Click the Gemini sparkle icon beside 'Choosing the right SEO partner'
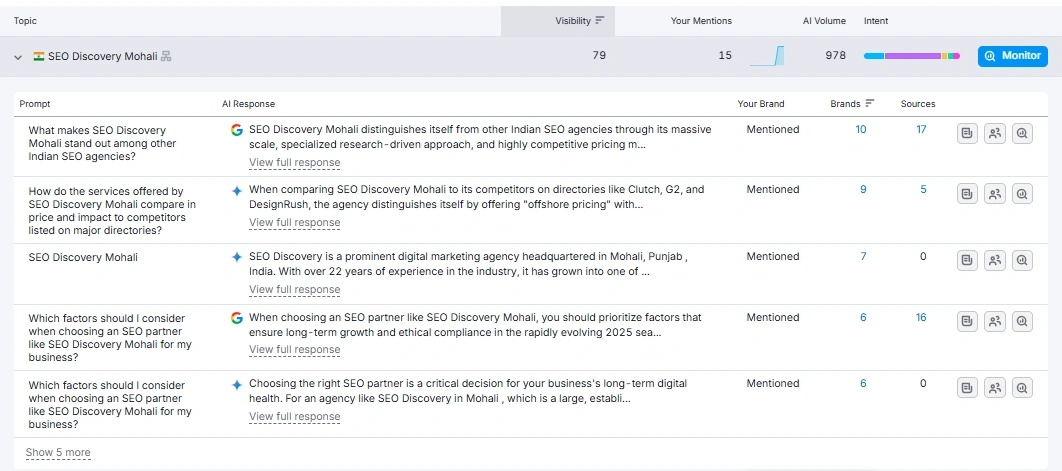This screenshot has height=471, width=1062. [236, 384]
